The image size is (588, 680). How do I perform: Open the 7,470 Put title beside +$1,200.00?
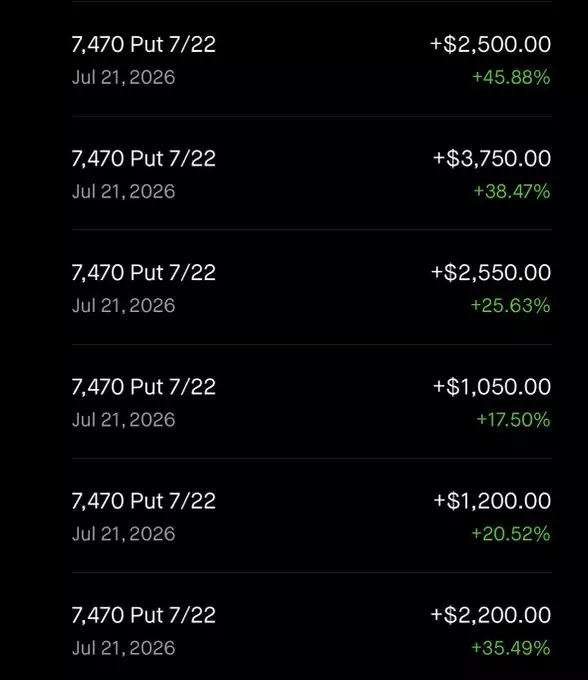coord(144,500)
